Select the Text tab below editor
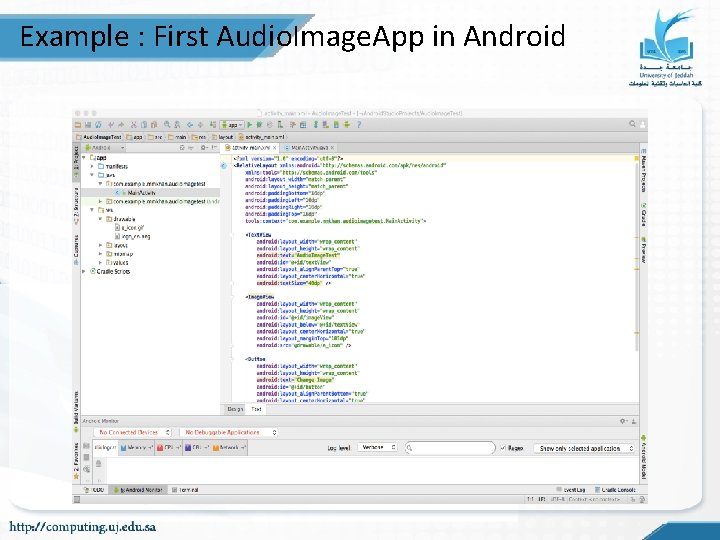 point(256,409)
